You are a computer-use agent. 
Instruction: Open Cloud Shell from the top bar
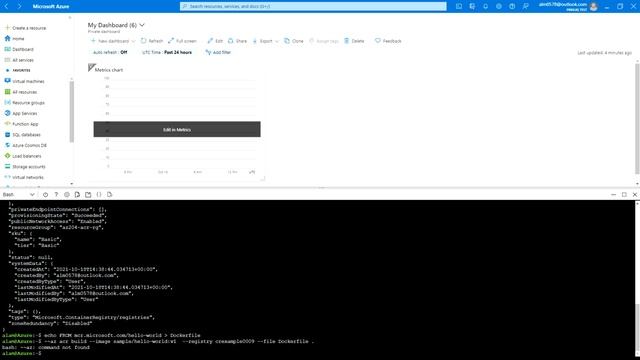[459, 7]
